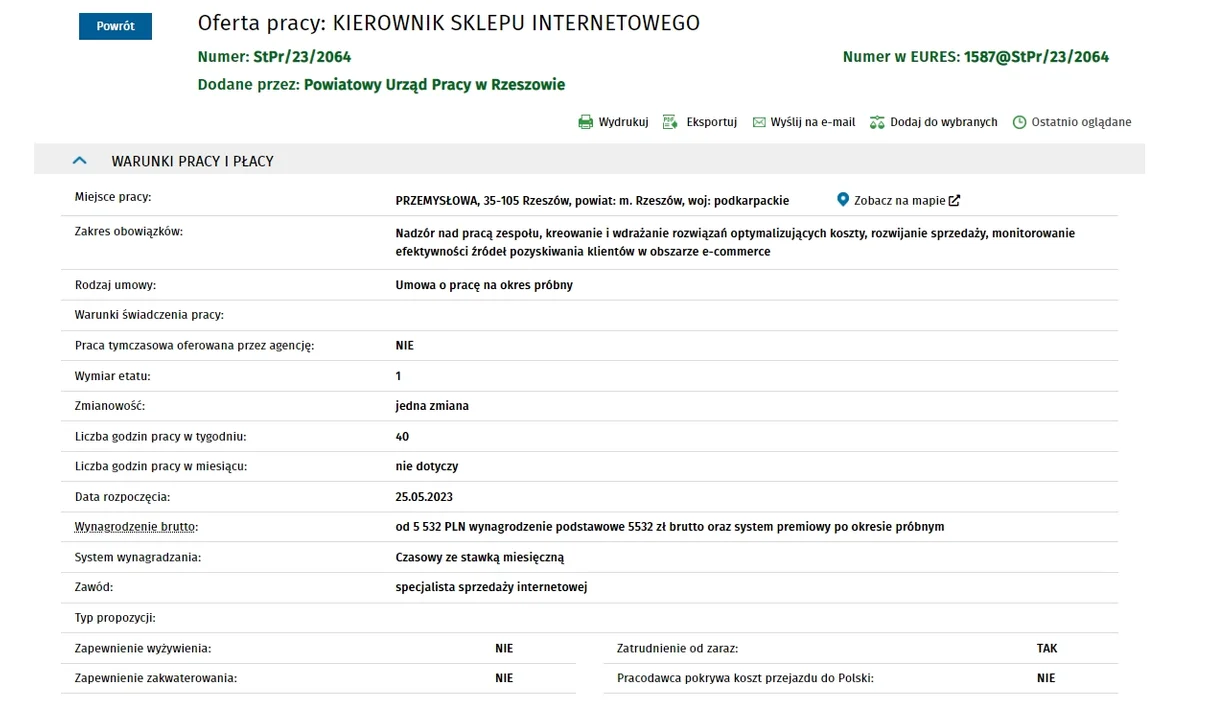Screen dimensions: 1212x720
Task: Click the envelope icon for e-mail
Action: click(x=759, y=122)
